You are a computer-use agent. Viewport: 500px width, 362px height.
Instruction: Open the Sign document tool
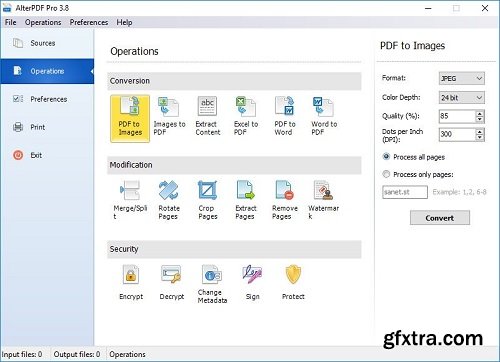pos(252,283)
